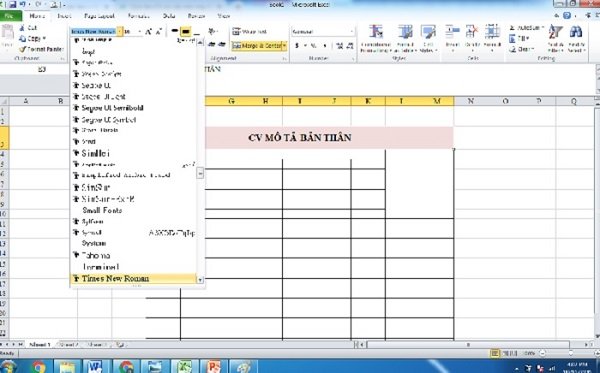Click the Insert cells icon

point(452,32)
